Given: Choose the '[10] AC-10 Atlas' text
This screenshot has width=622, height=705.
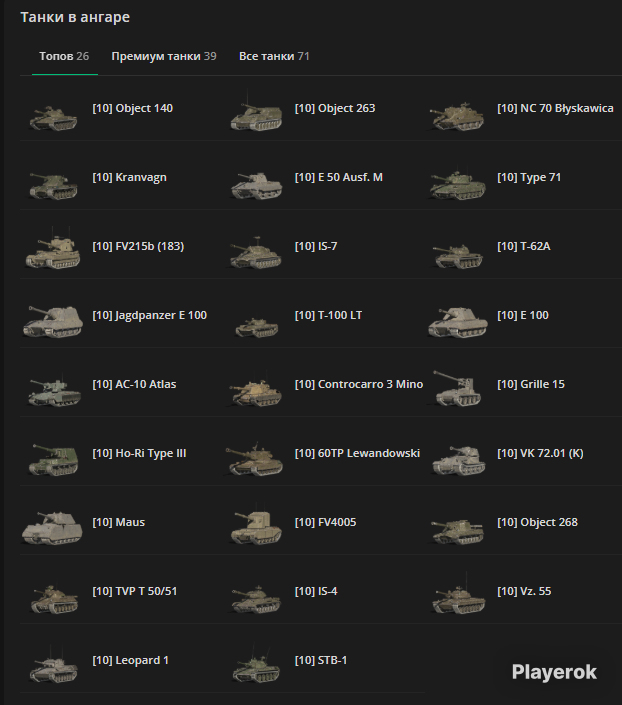Looking at the screenshot, I should (x=134, y=384).
